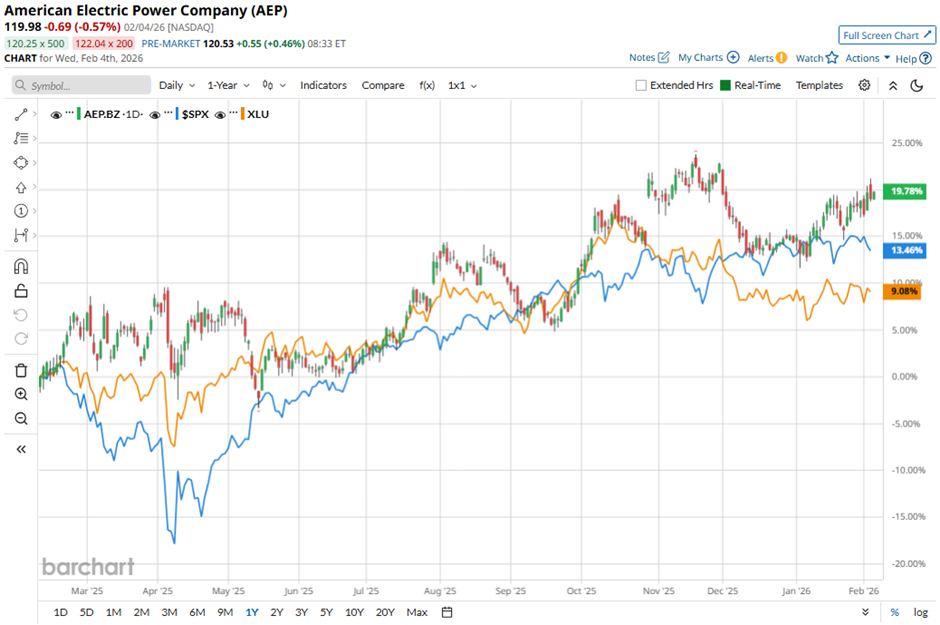The width and height of the screenshot is (940, 625).
Task: Expand the 1-Year period dropdown
Action: point(229,86)
